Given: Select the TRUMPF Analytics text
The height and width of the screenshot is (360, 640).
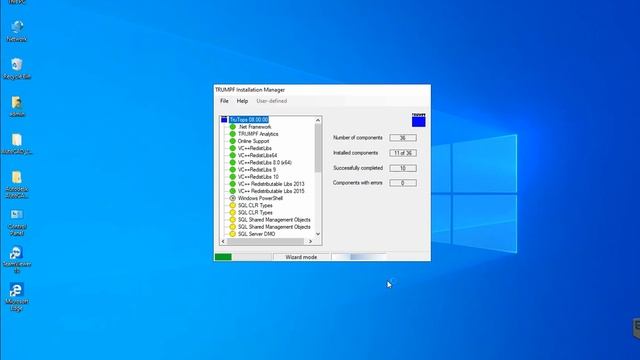Looking at the screenshot, I should 258,134.
